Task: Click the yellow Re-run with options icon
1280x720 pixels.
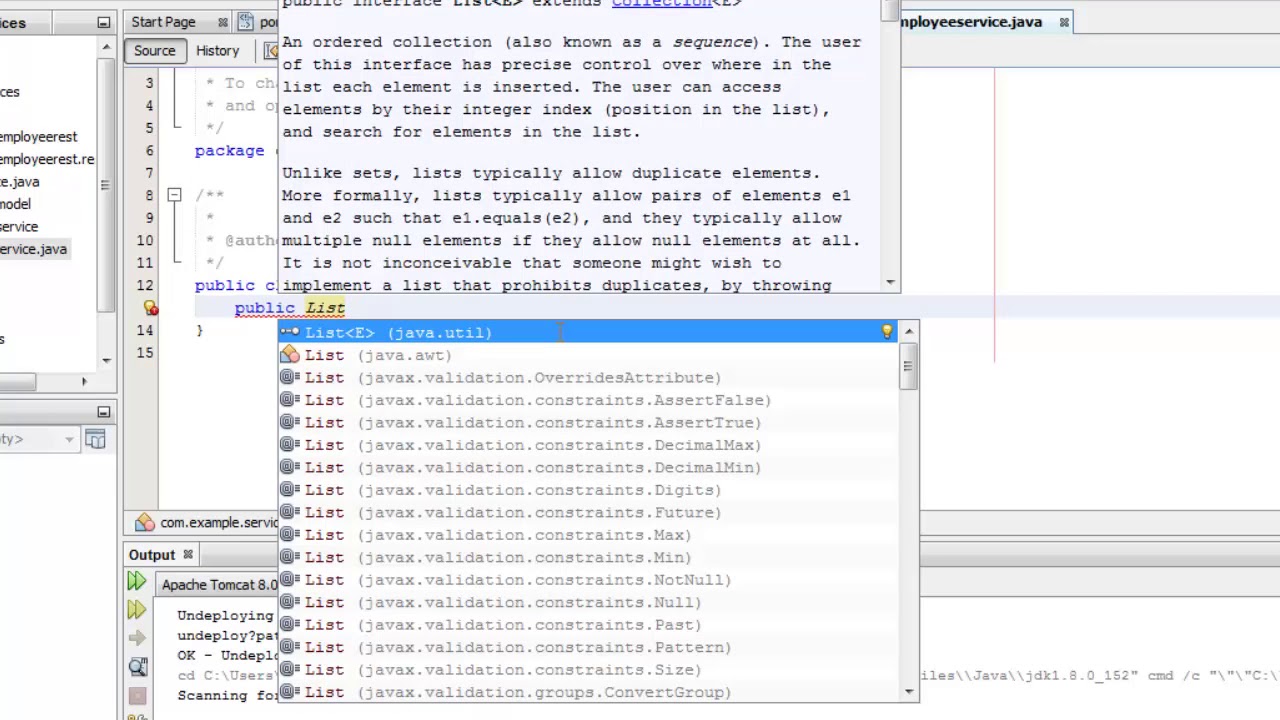Action: point(137,609)
